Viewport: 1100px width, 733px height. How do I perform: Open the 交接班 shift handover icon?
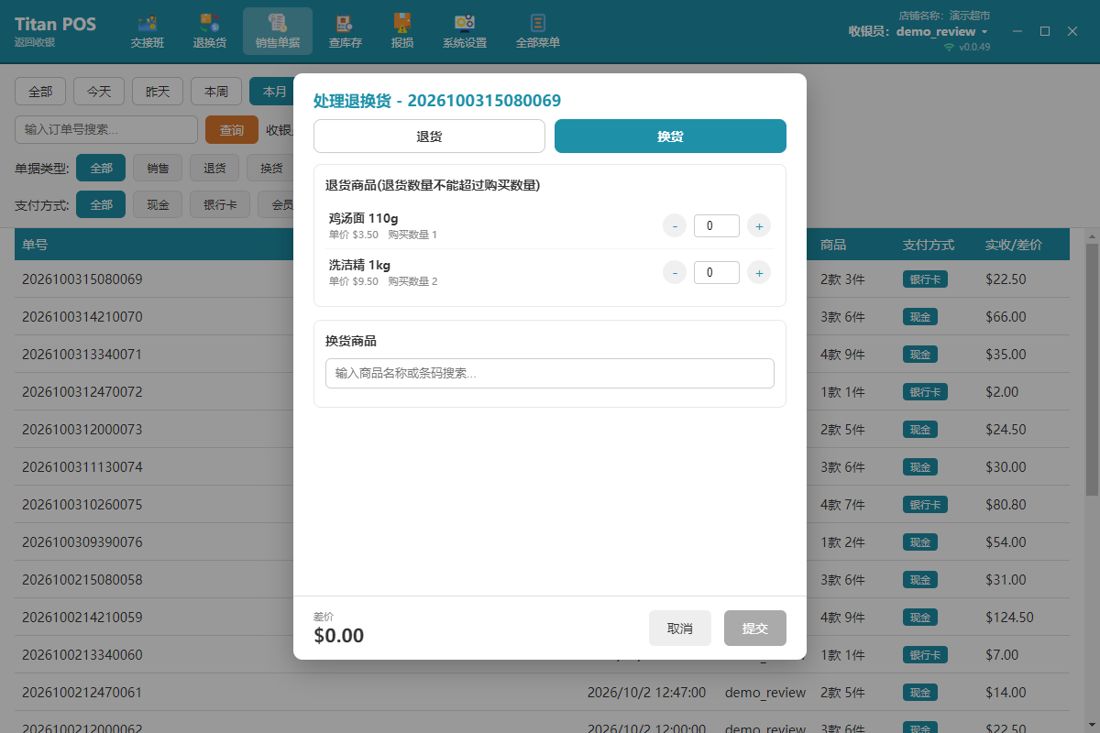[147, 32]
